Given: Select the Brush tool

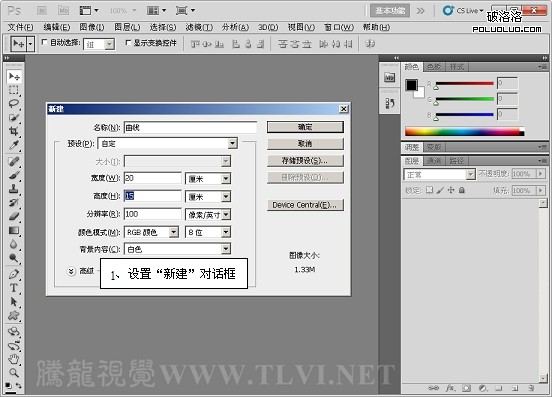Looking at the screenshot, I should pyautogui.click(x=14, y=175).
